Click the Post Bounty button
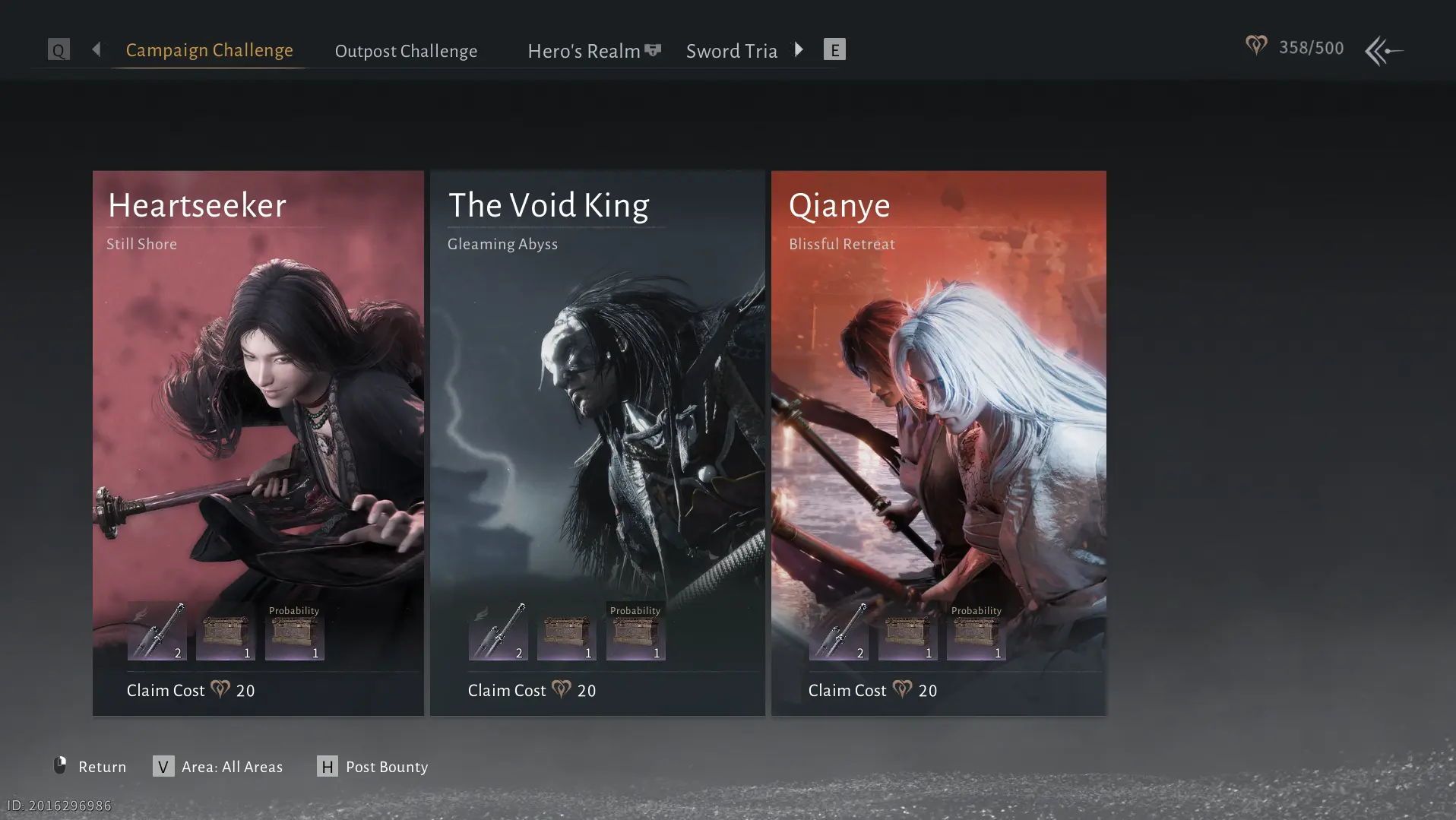 [x=372, y=767]
